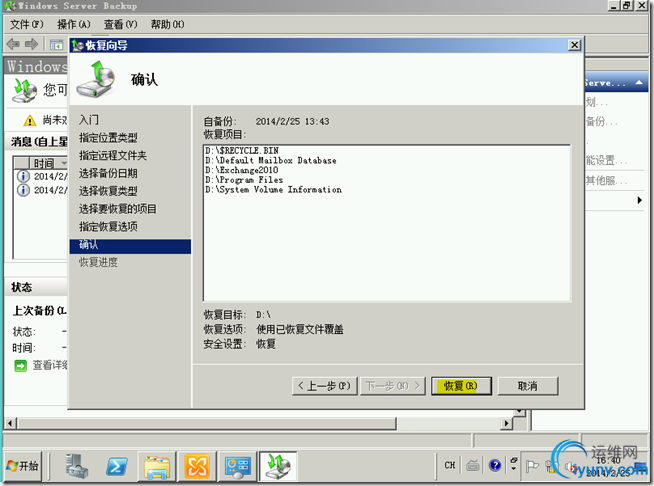Select the 指定恢复选项 wizard step

point(108,227)
